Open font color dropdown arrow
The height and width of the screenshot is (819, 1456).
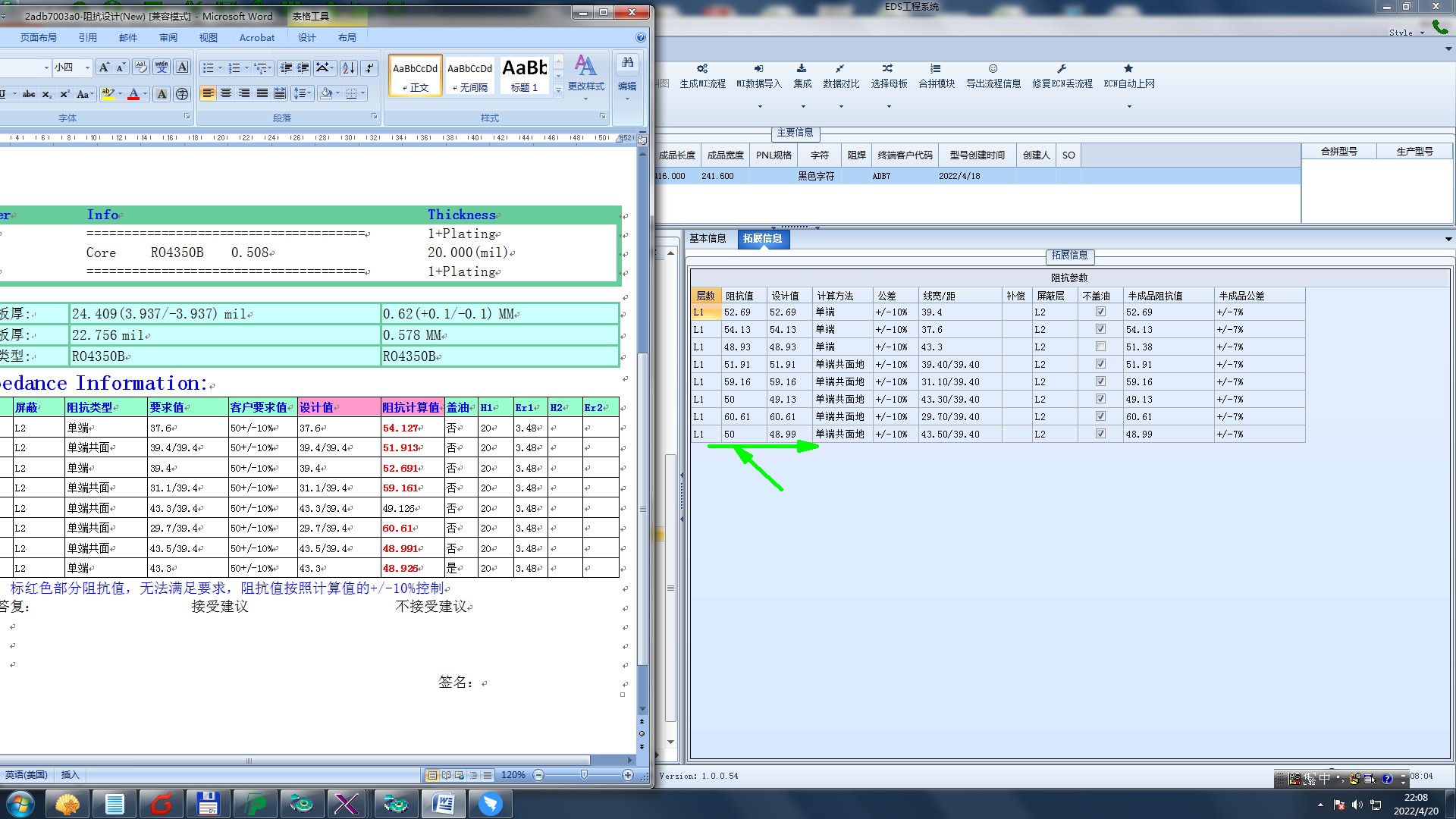pyautogui.click(x=145, y=94)
